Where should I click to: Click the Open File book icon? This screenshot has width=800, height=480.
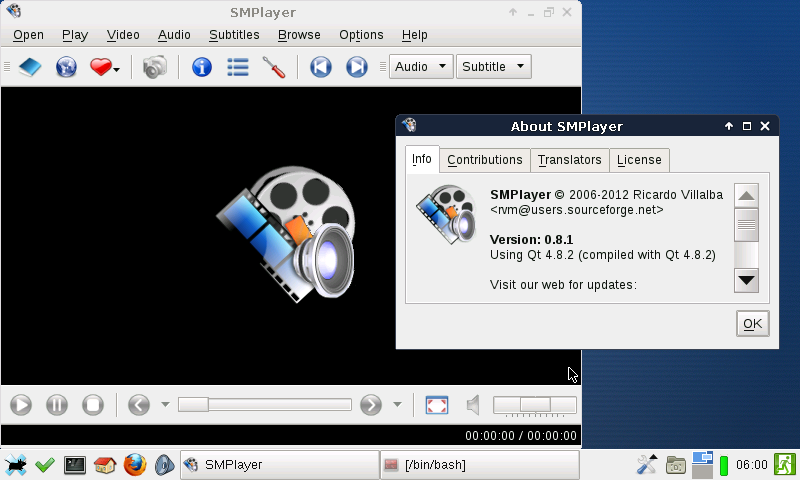[31, 67]
